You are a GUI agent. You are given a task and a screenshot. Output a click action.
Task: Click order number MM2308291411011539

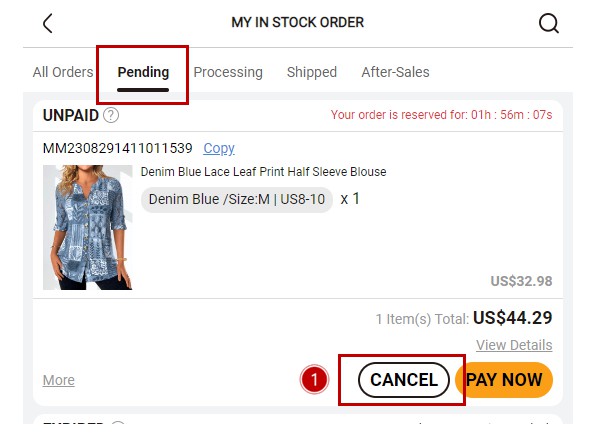[117, 148]
